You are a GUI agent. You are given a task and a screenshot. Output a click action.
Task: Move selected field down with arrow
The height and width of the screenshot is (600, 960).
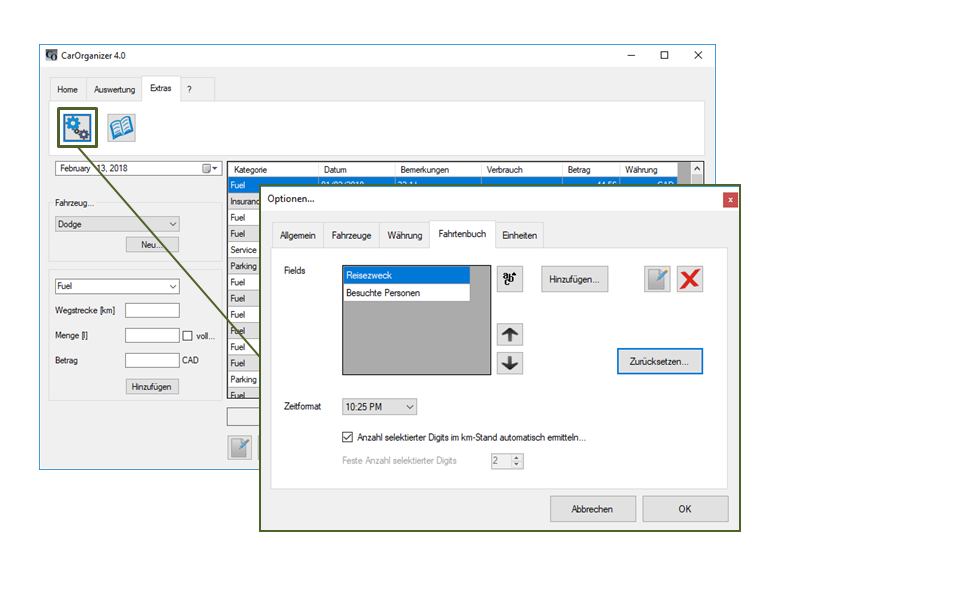click(x=510, y=363)
